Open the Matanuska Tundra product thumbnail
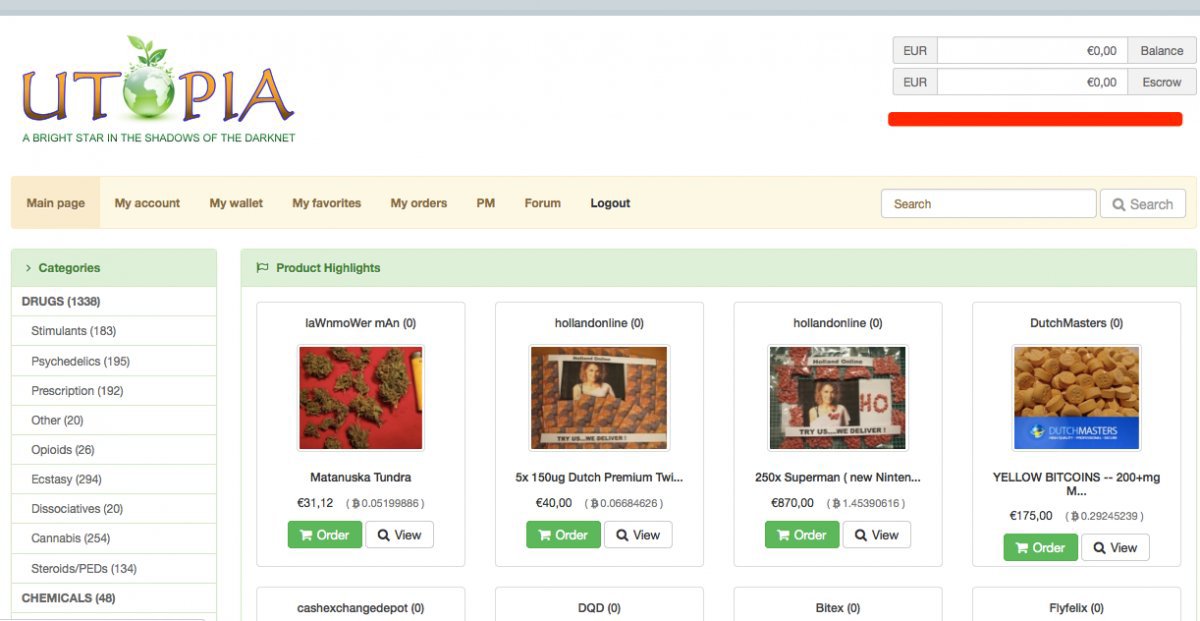1200x621 pixels. click(360, 396)
